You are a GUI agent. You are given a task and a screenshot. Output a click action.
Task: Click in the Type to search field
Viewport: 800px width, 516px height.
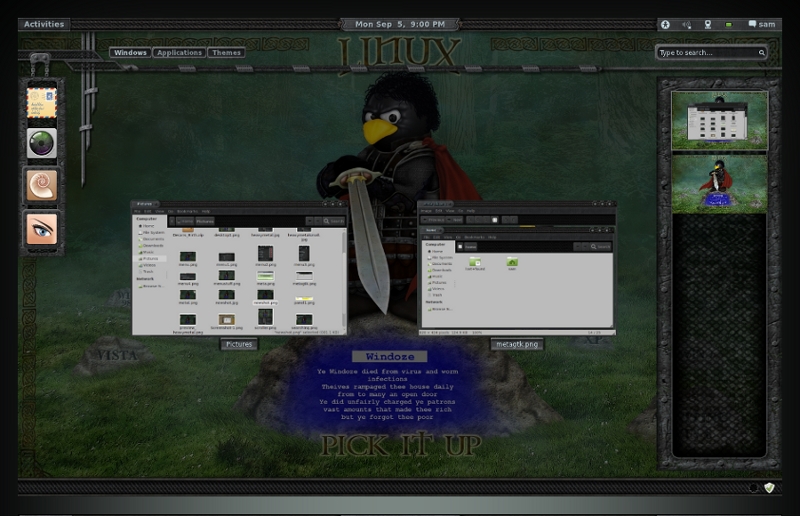point(711,53)
